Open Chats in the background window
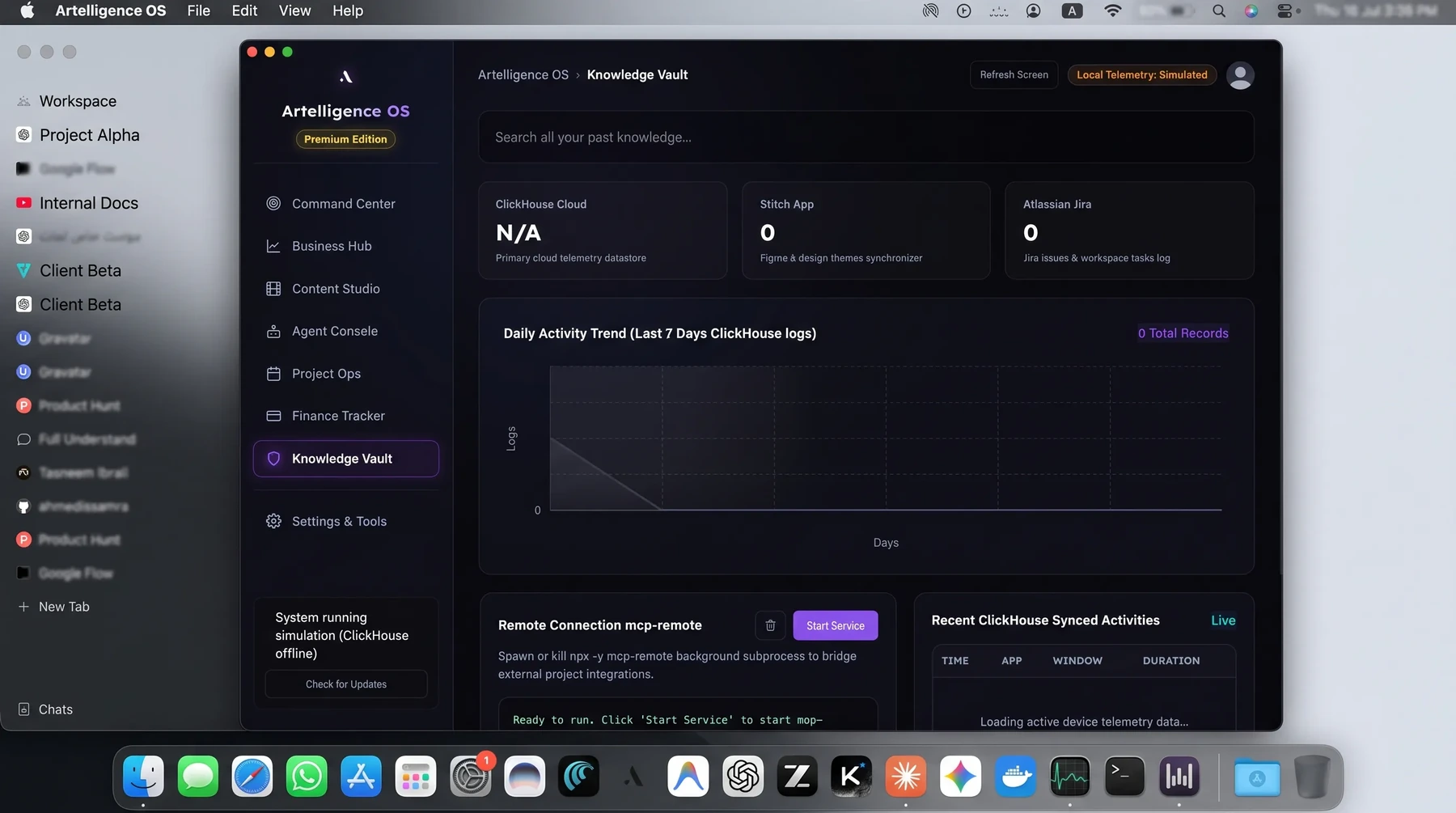The image size is (1456, 813). pos(46,709)
